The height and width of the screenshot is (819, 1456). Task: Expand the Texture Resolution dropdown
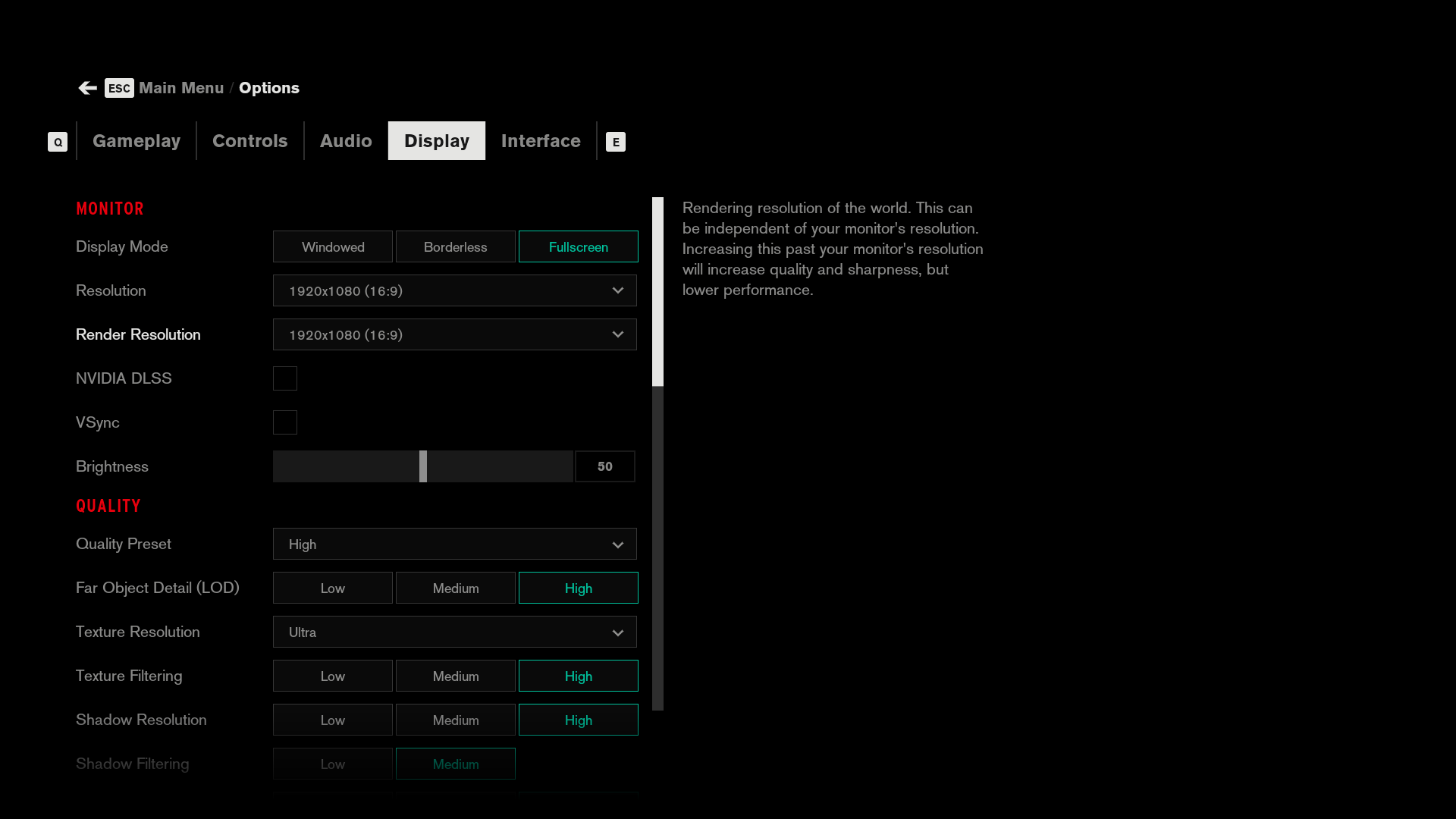(454, 632)
